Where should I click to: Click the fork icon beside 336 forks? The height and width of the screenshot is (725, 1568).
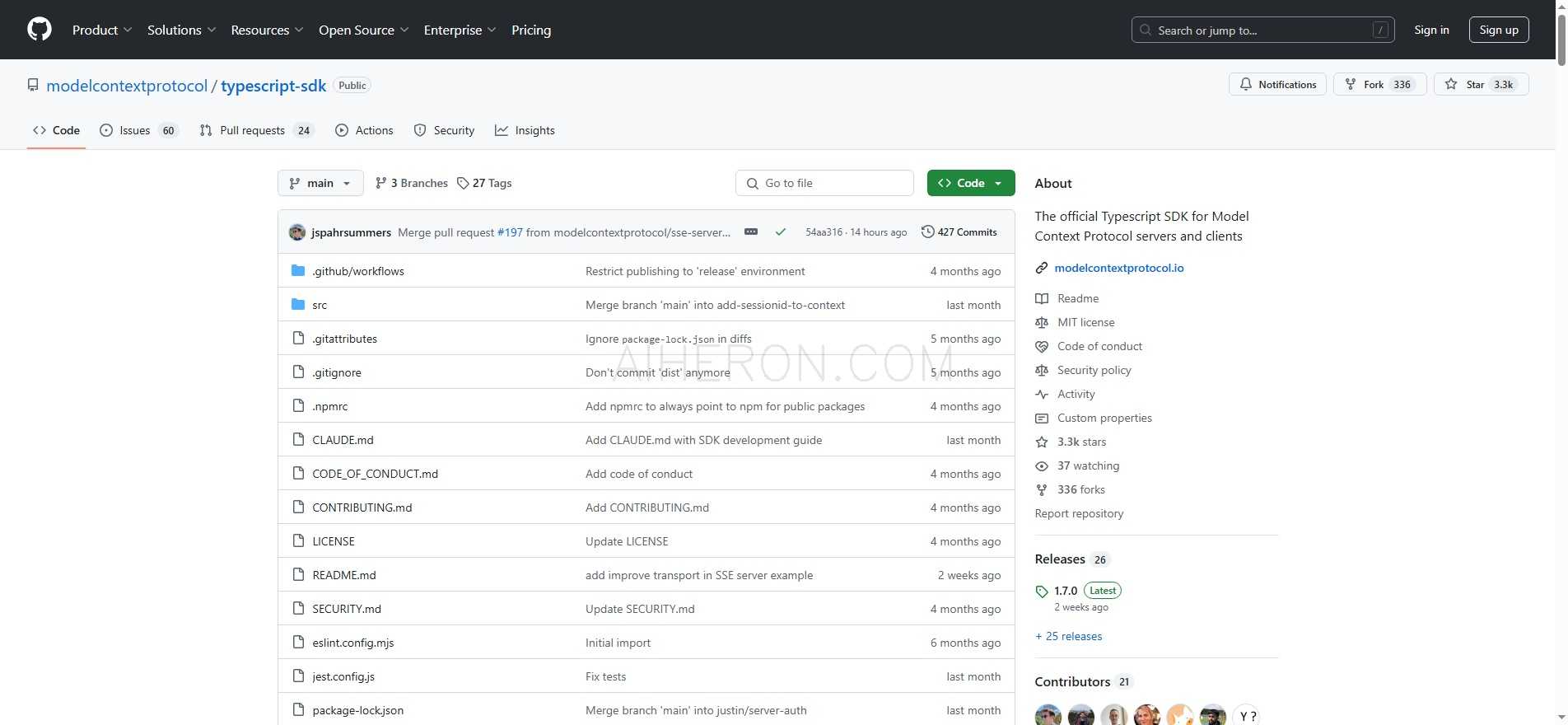point(1042,489)
